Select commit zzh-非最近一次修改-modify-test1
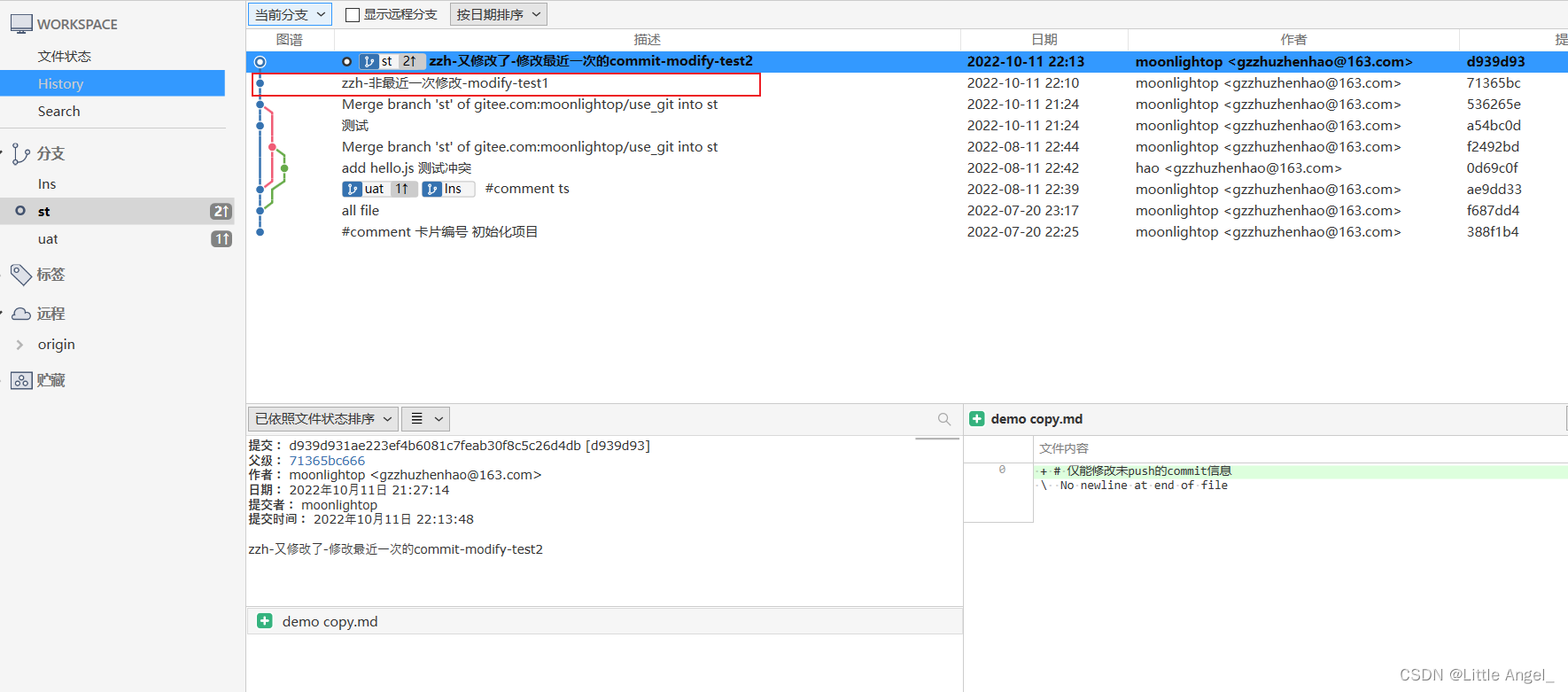 tap(446, 83)
